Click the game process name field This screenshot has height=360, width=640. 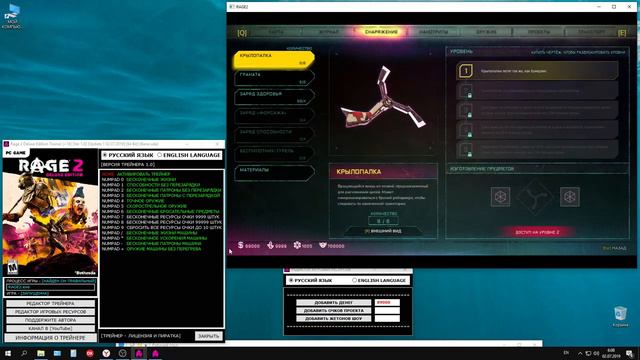point(50,287)
